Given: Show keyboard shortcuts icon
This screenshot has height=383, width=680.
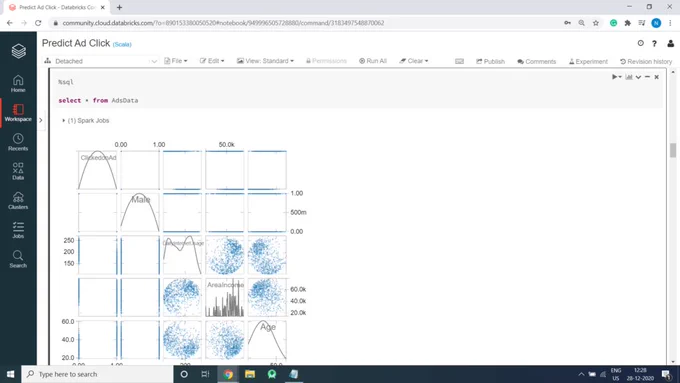Looking at the screenshot, I should tap(459, 61).
